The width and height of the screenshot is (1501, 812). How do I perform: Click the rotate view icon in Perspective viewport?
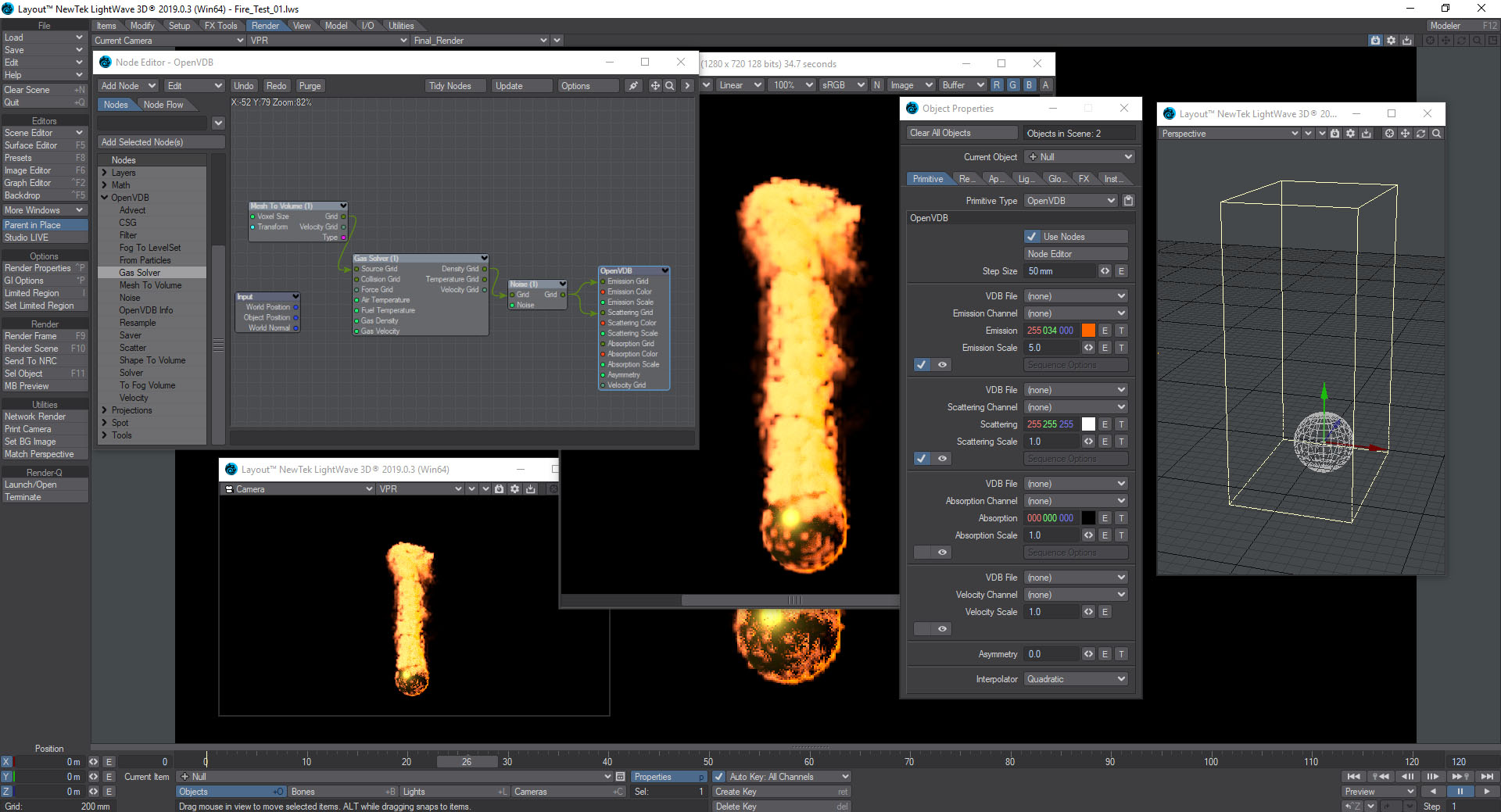pyautogui.click(x=1420, y=134)
